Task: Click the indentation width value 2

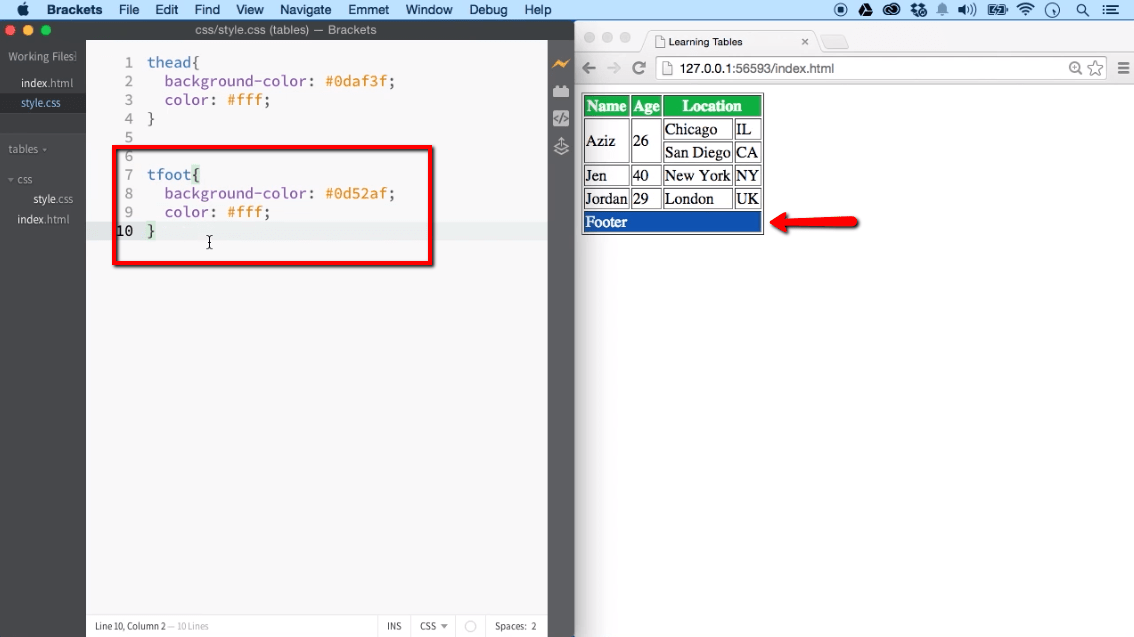Action: (x=534, y=626)
